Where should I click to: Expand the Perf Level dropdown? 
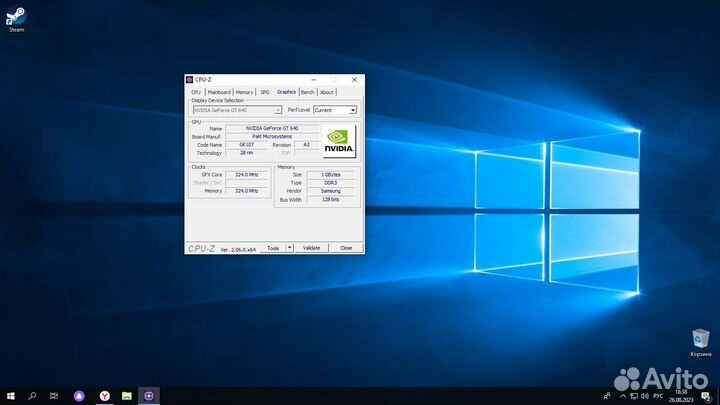(352, 110)
